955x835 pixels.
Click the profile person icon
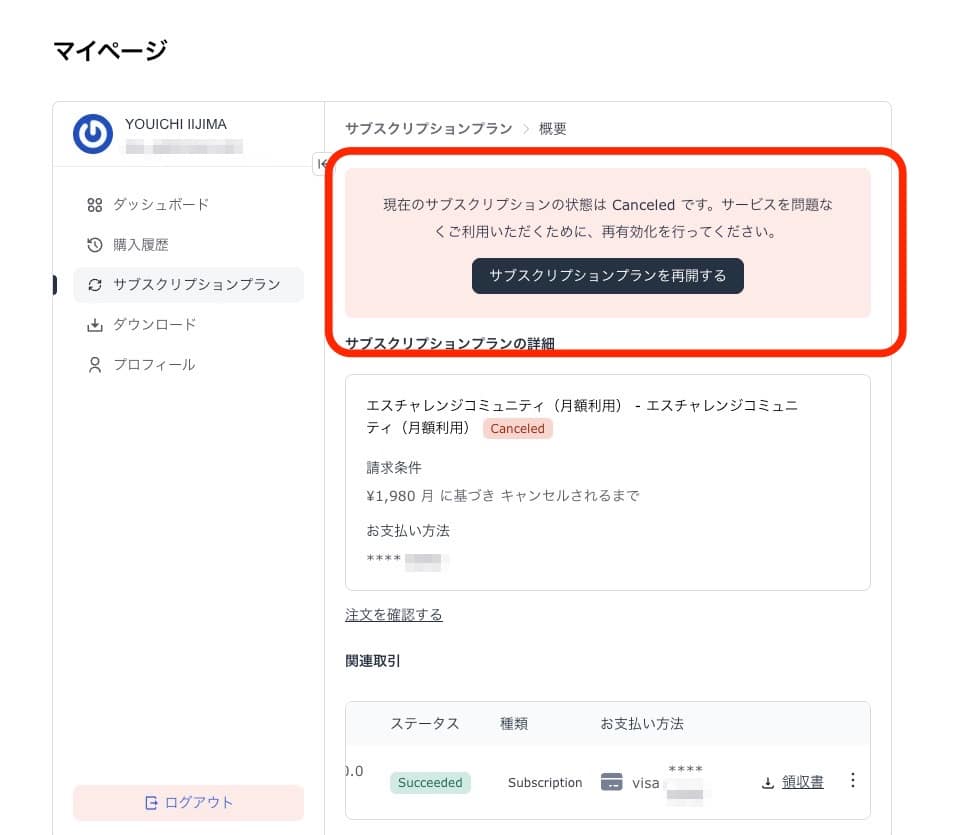tap(94, 365)
